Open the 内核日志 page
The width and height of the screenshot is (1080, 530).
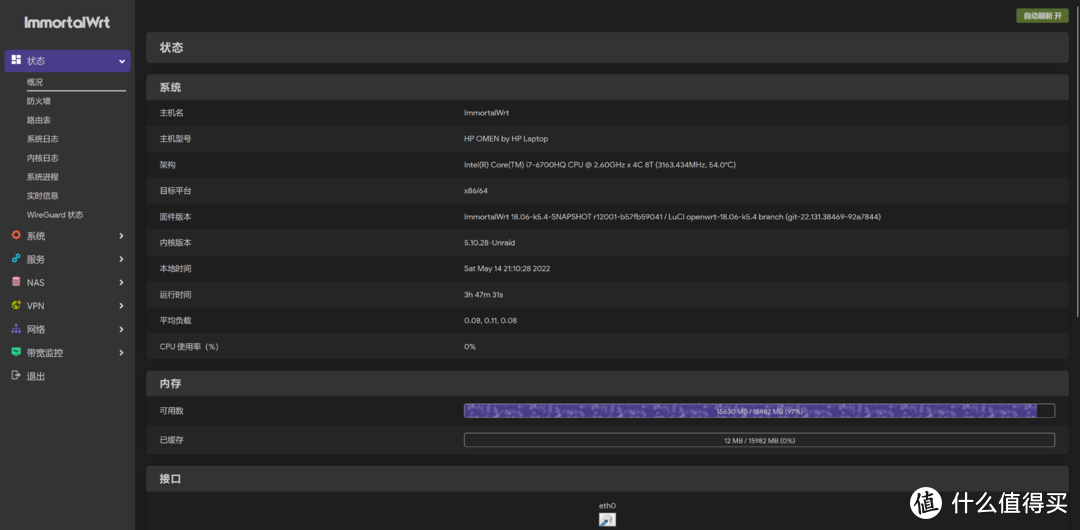pyautogui.click(x=43, y=158)
